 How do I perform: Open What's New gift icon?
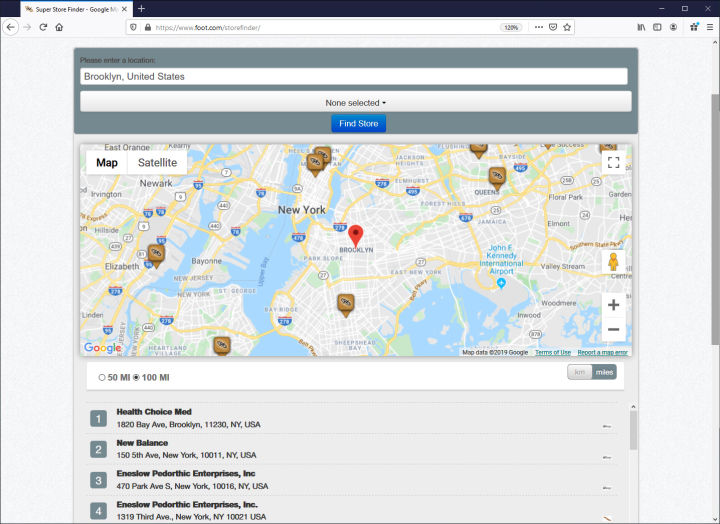pos(694,27)
